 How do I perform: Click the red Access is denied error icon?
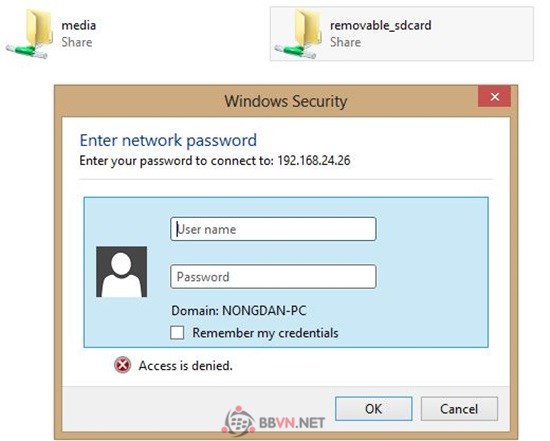(x=122, y=365)
